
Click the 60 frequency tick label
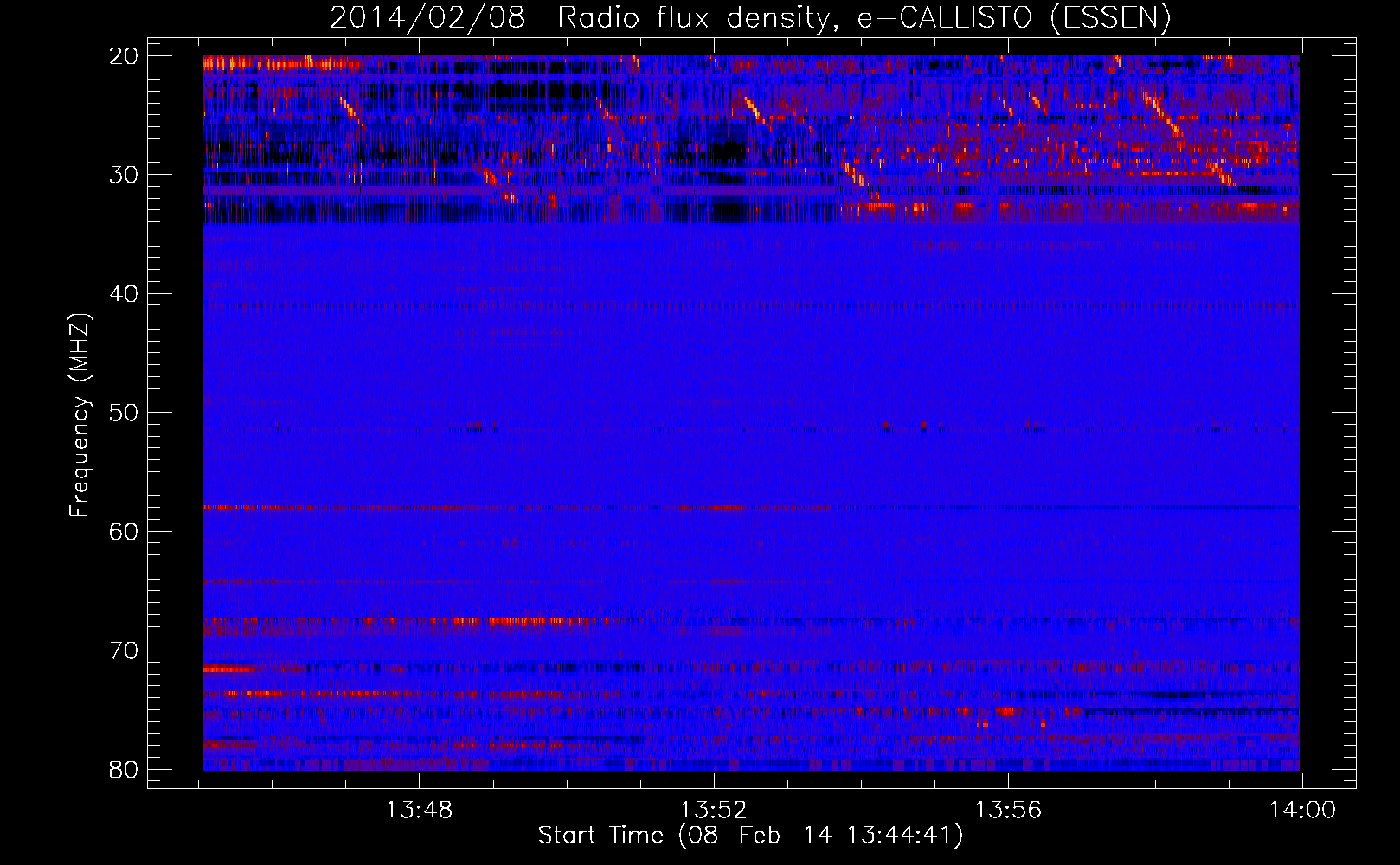pos(124,532)
